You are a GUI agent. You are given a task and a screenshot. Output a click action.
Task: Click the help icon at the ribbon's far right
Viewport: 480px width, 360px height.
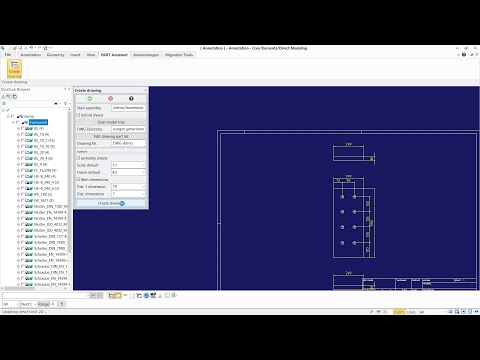(x=464, y=55)
